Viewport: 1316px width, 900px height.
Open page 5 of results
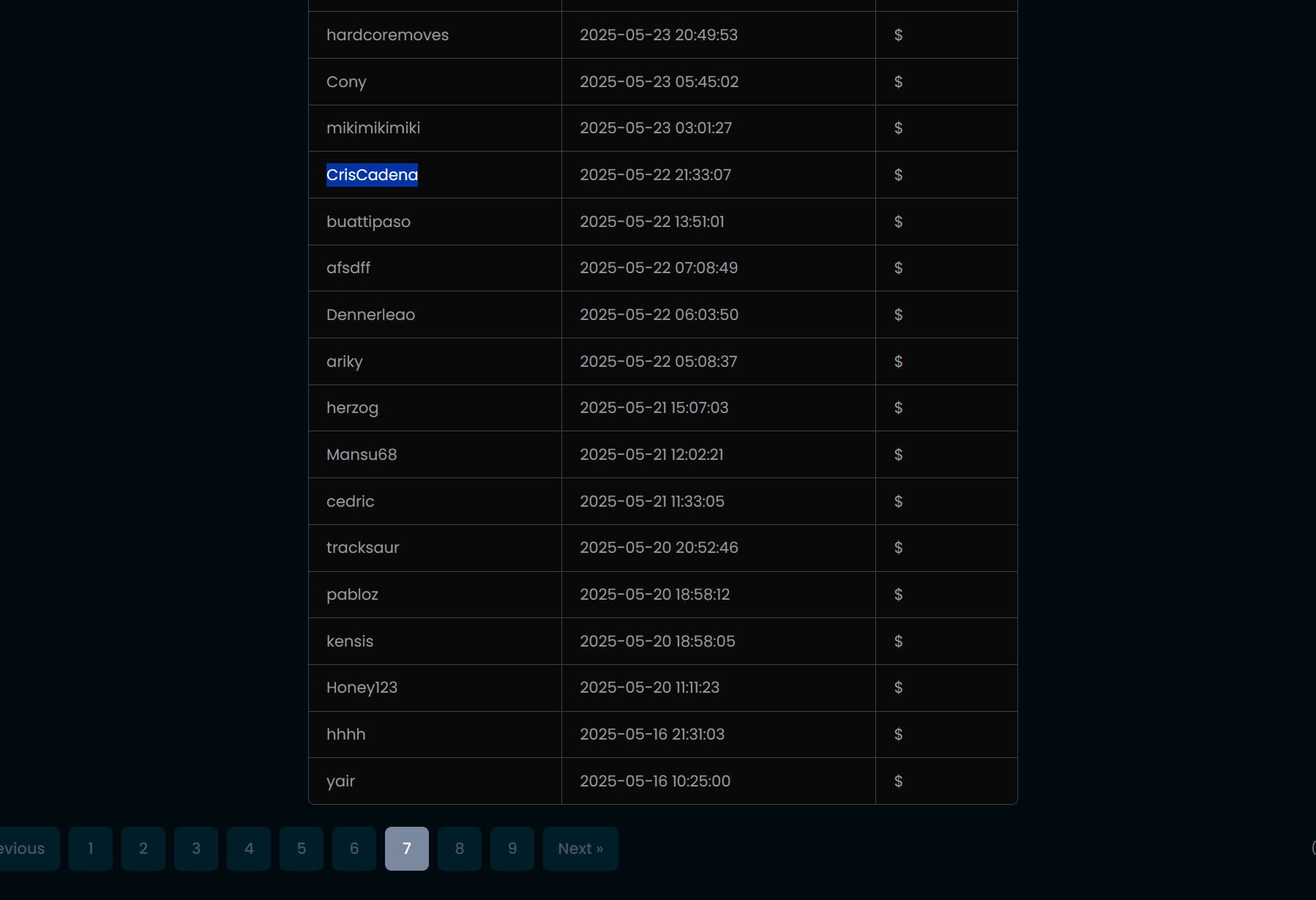pos(302,849)
